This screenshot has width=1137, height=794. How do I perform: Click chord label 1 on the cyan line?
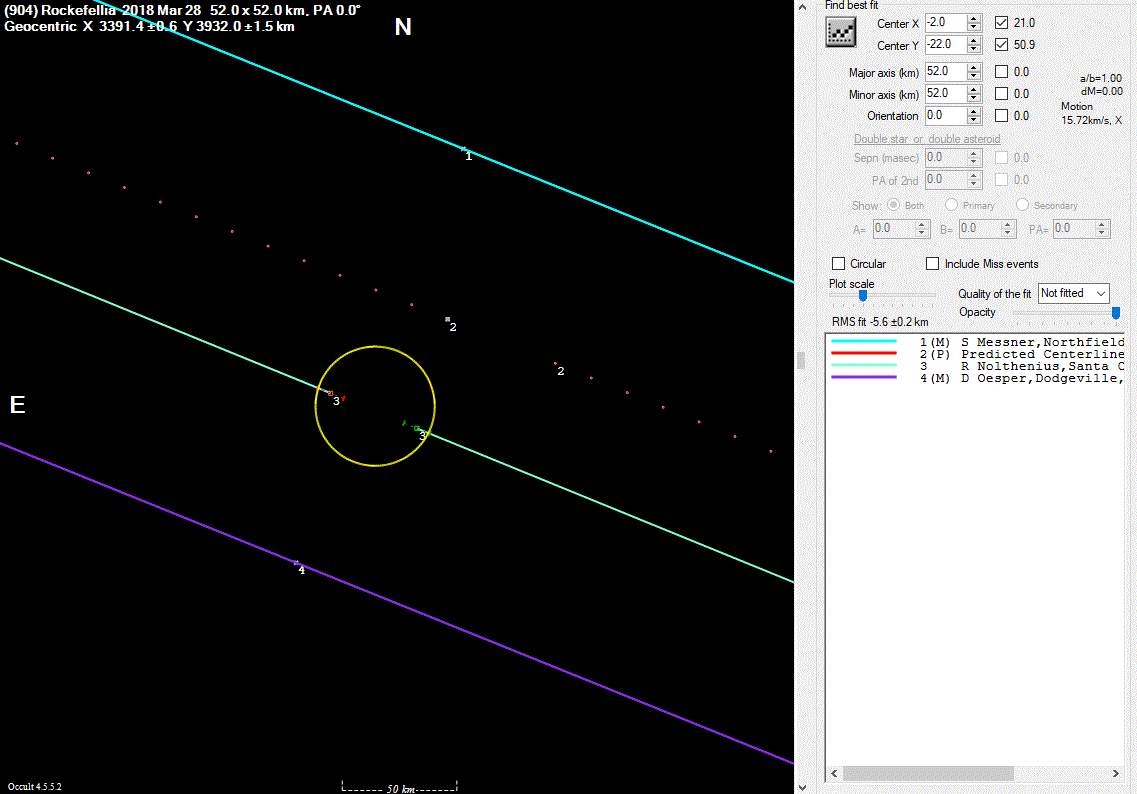(468, 156)
